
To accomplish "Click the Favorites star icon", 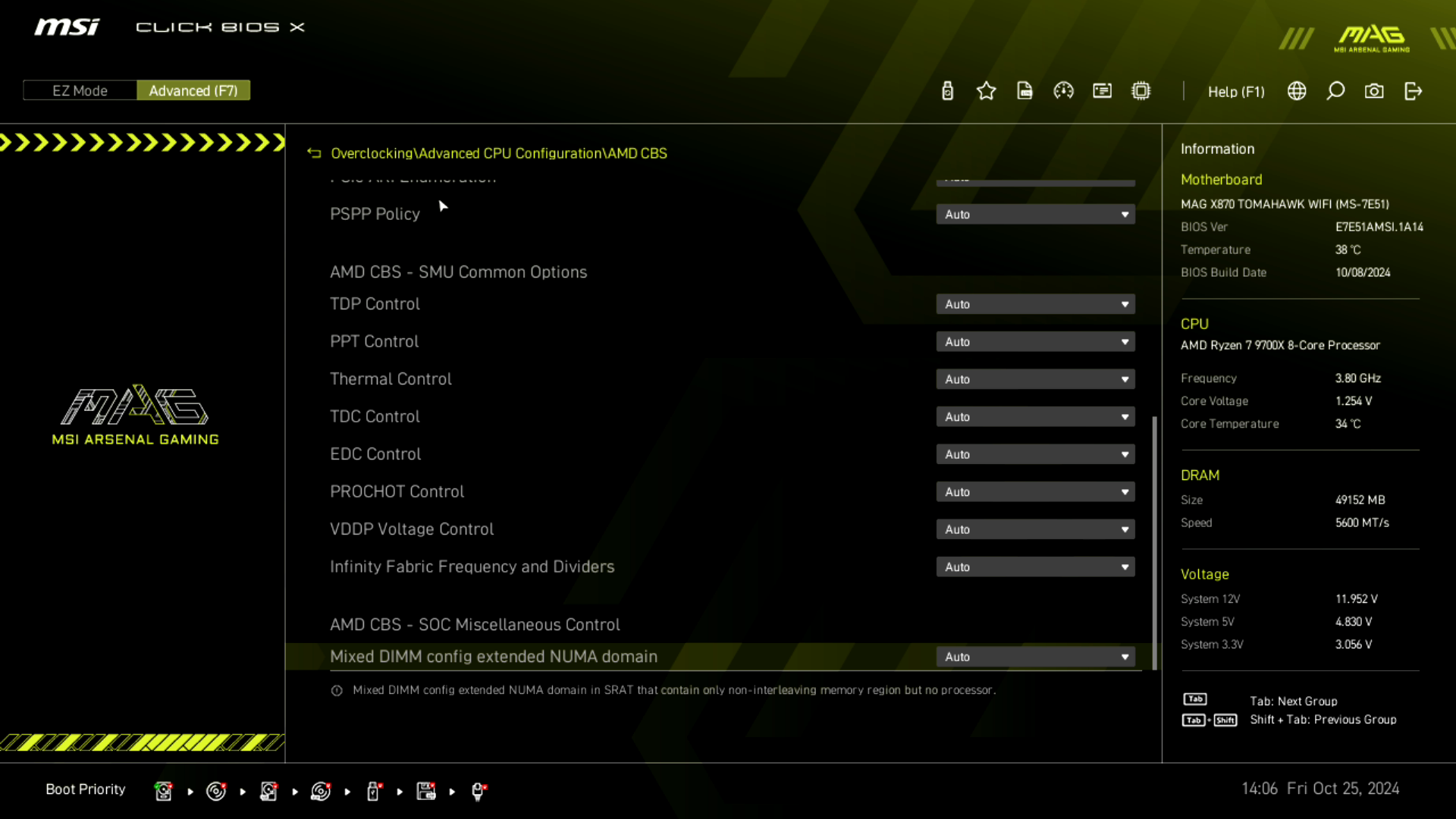I will tap(986, 91).
